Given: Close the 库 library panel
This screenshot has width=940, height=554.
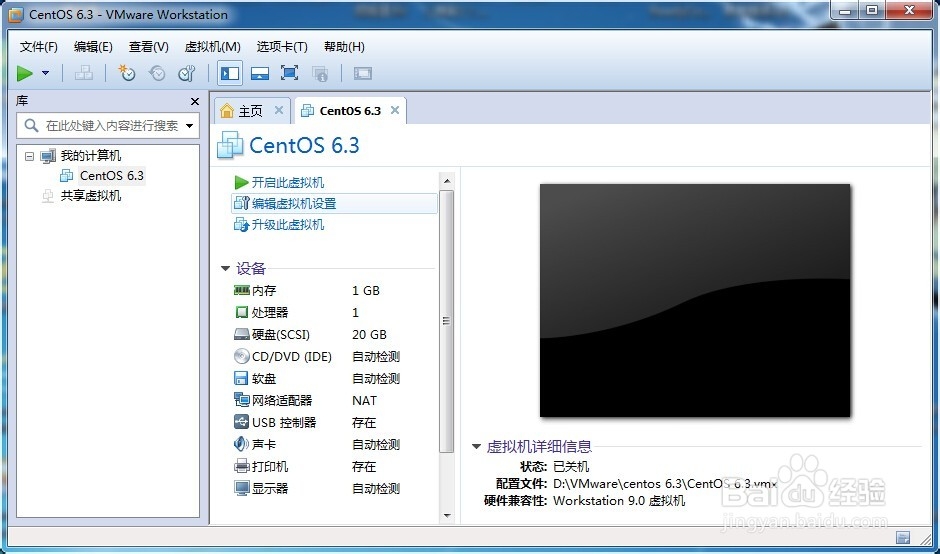Looking at the screenshot, I should [x=194, y=102].
